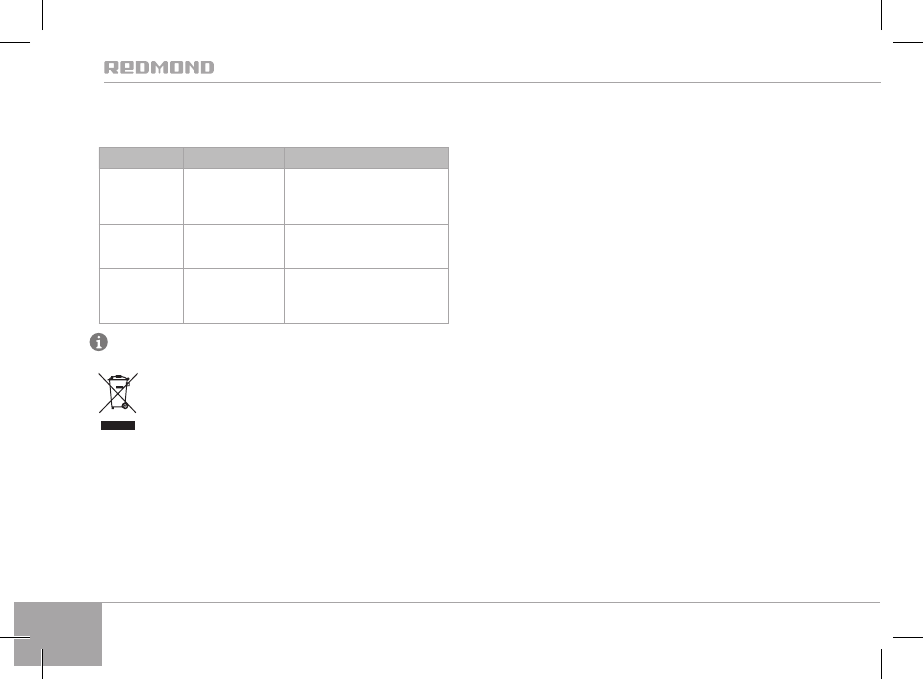The height and width of the screenshot is (679, 923).
Task: Click the black bar under the bin symbol
Action: [x=117, y=426]
